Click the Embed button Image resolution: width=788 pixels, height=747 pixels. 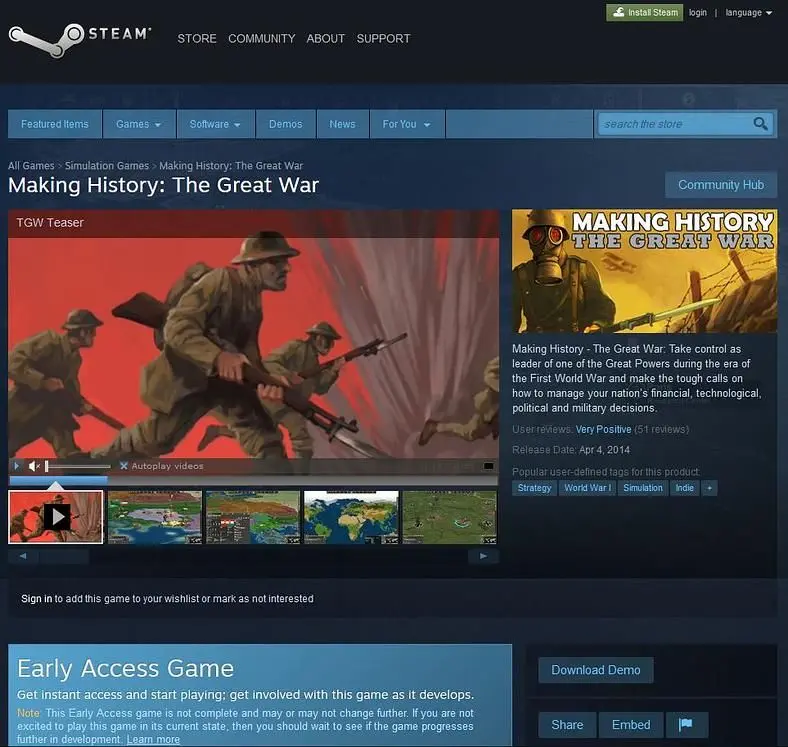pos(631,724)
